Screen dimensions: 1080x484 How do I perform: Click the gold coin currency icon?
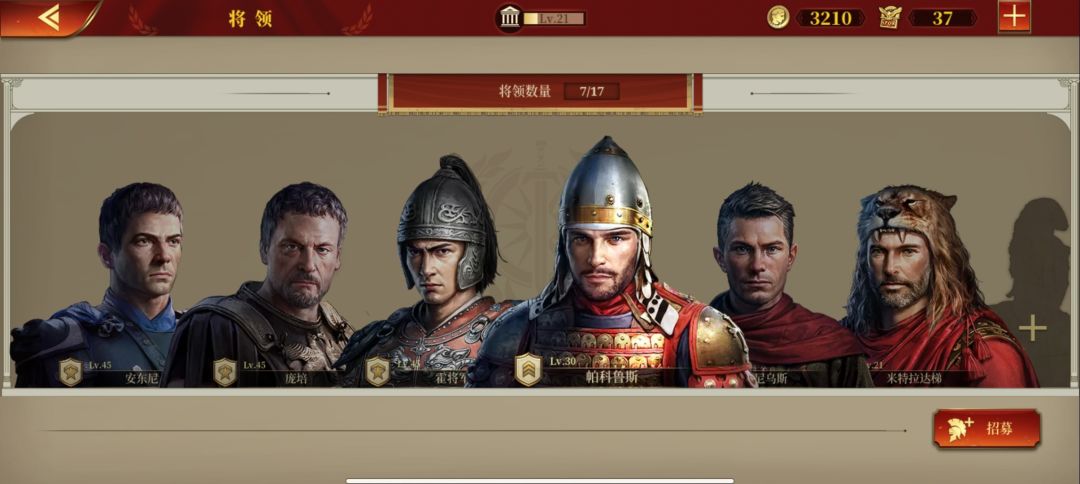(778, 18)
